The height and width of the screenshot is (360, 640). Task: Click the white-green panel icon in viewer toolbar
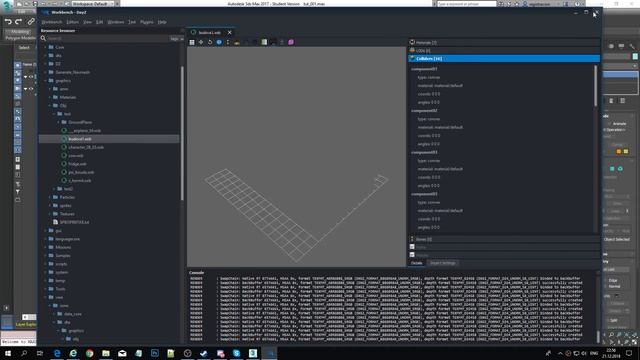point(264,42)
